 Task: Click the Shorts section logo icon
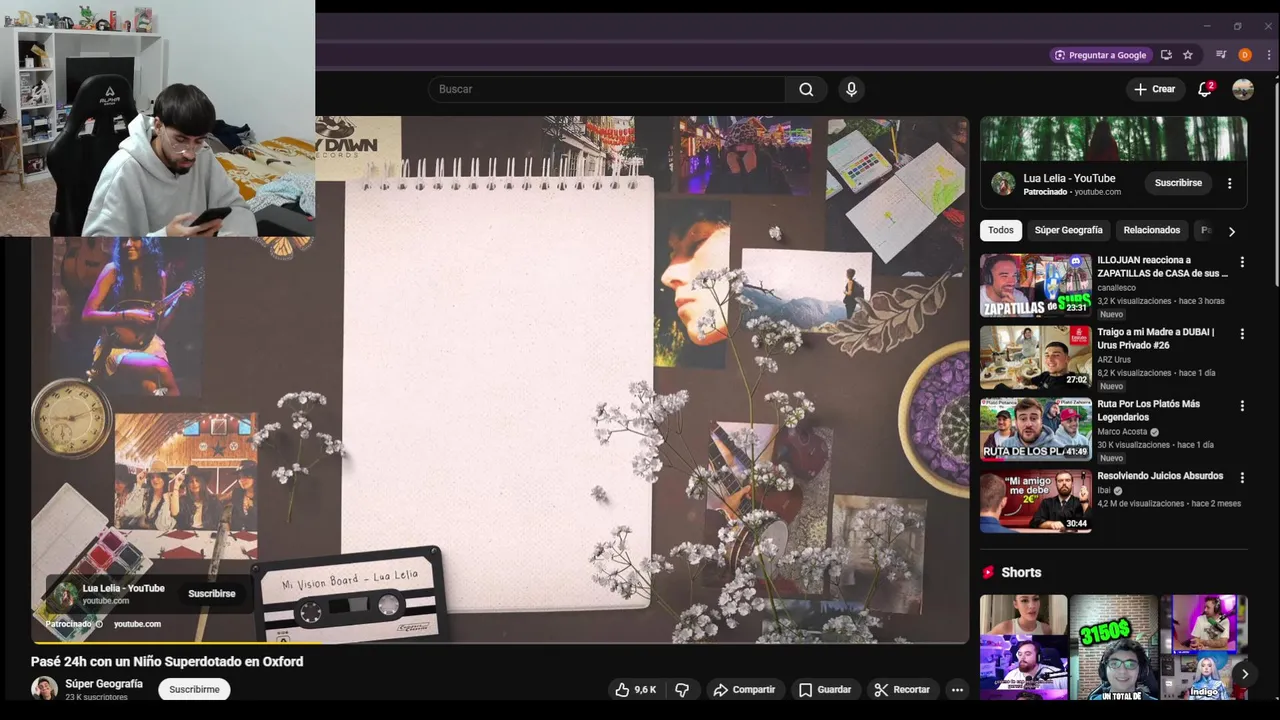pos(988,573)
